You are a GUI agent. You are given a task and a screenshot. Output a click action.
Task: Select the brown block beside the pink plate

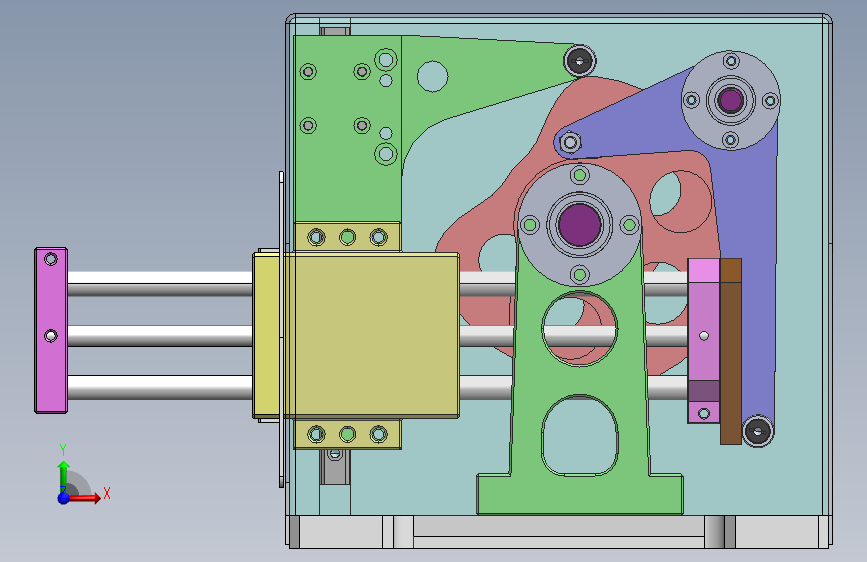click(x=730, y=351)
